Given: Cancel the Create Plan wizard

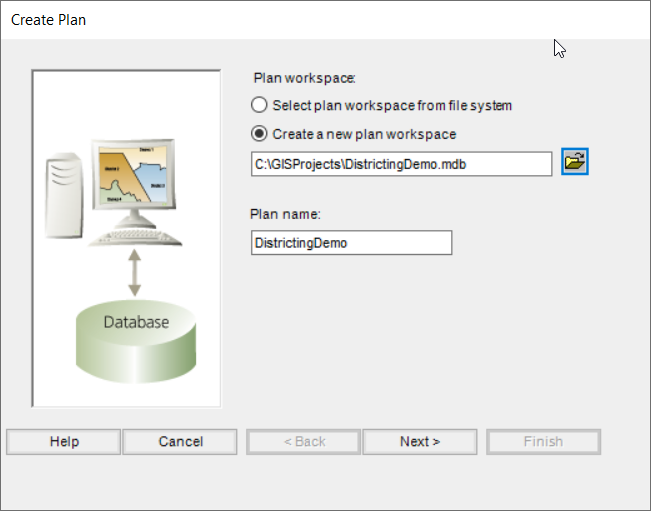Looking at the screenshot, I should [x=180, y=442].
